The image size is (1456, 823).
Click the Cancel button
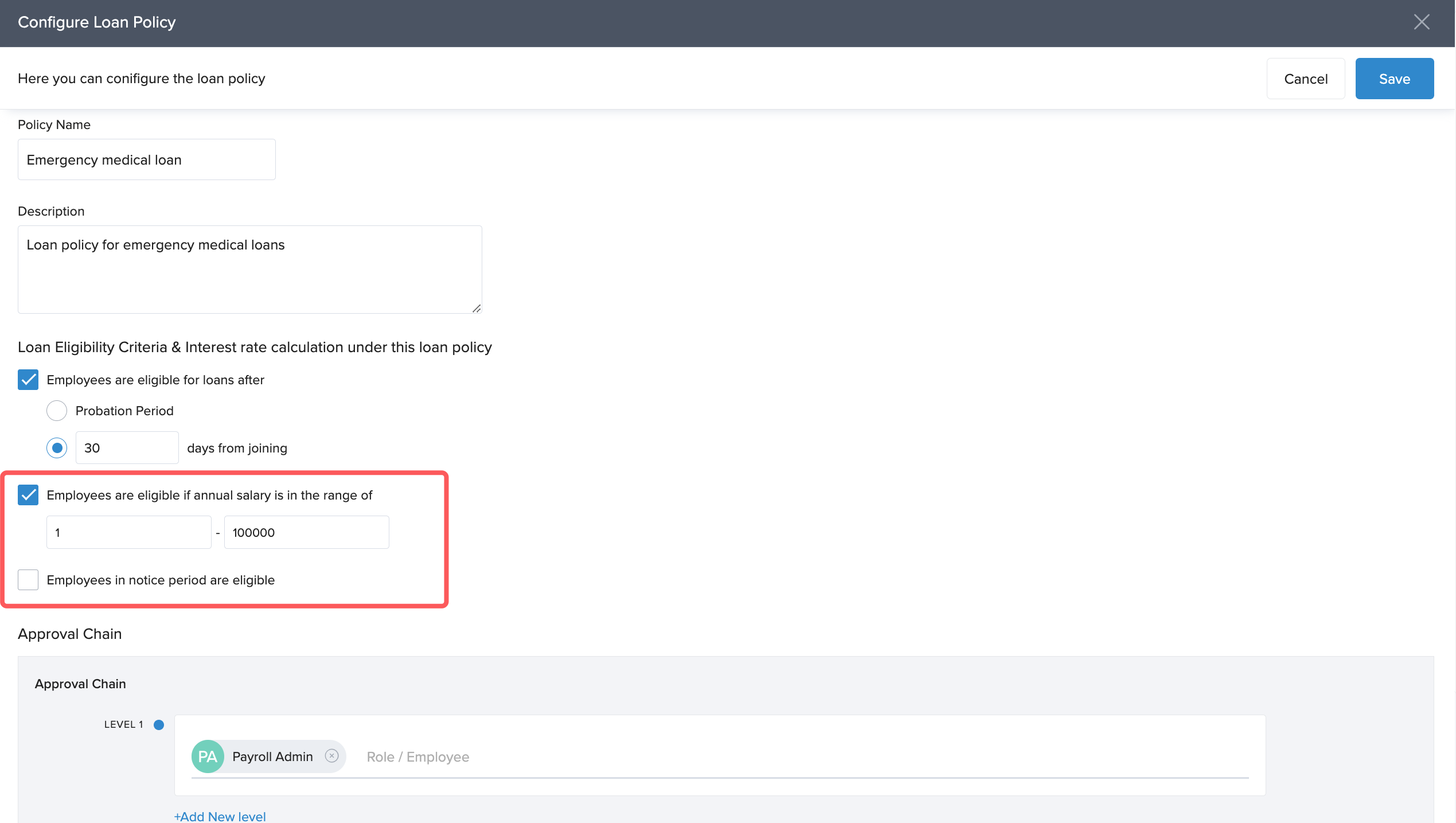click(1305, 79)
